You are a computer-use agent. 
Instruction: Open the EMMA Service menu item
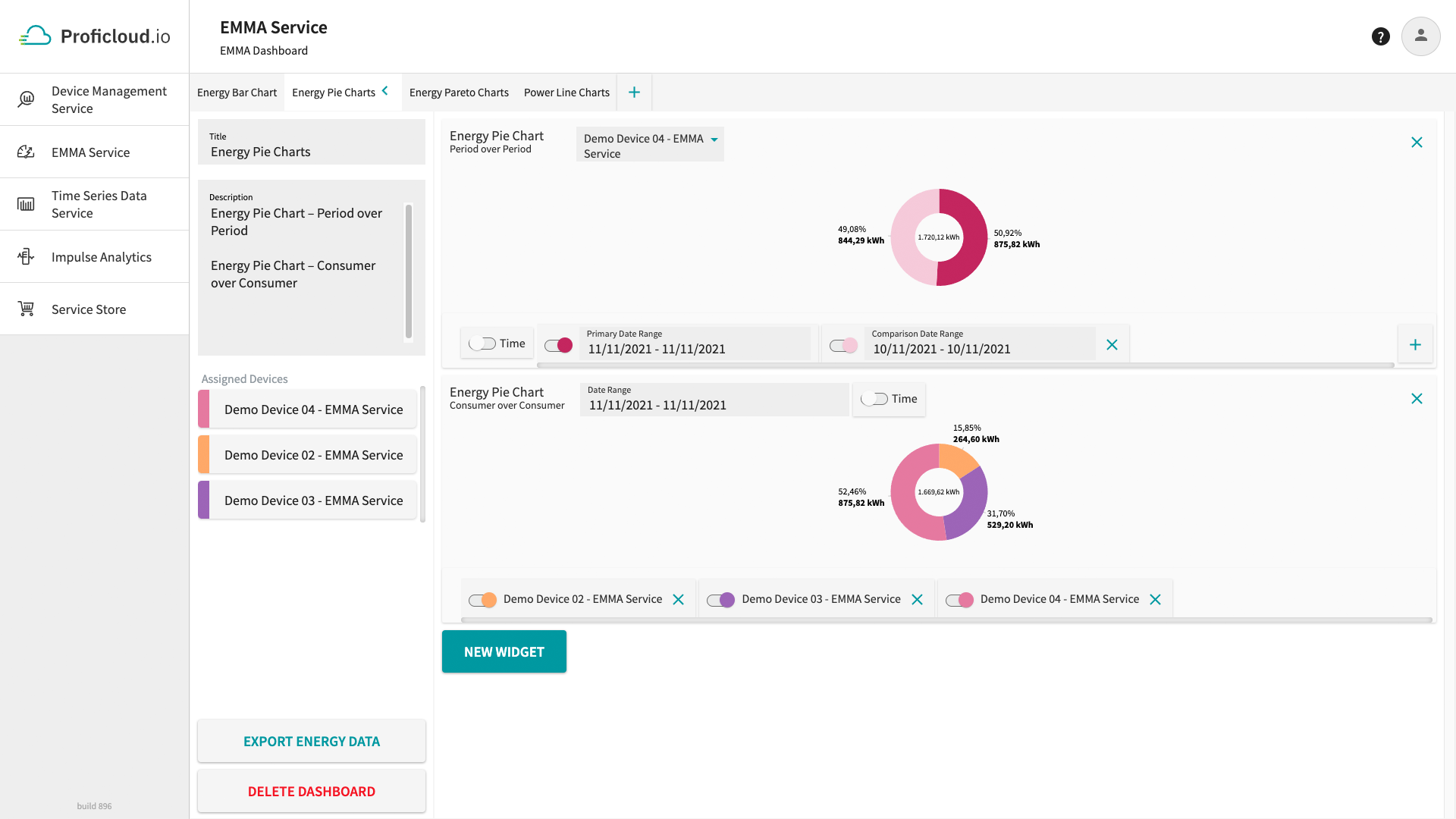point(94,152)
